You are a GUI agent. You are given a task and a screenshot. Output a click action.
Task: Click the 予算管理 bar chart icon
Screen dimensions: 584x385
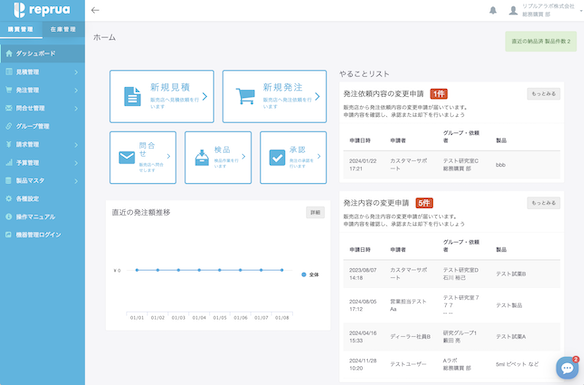tap(9, 162)
